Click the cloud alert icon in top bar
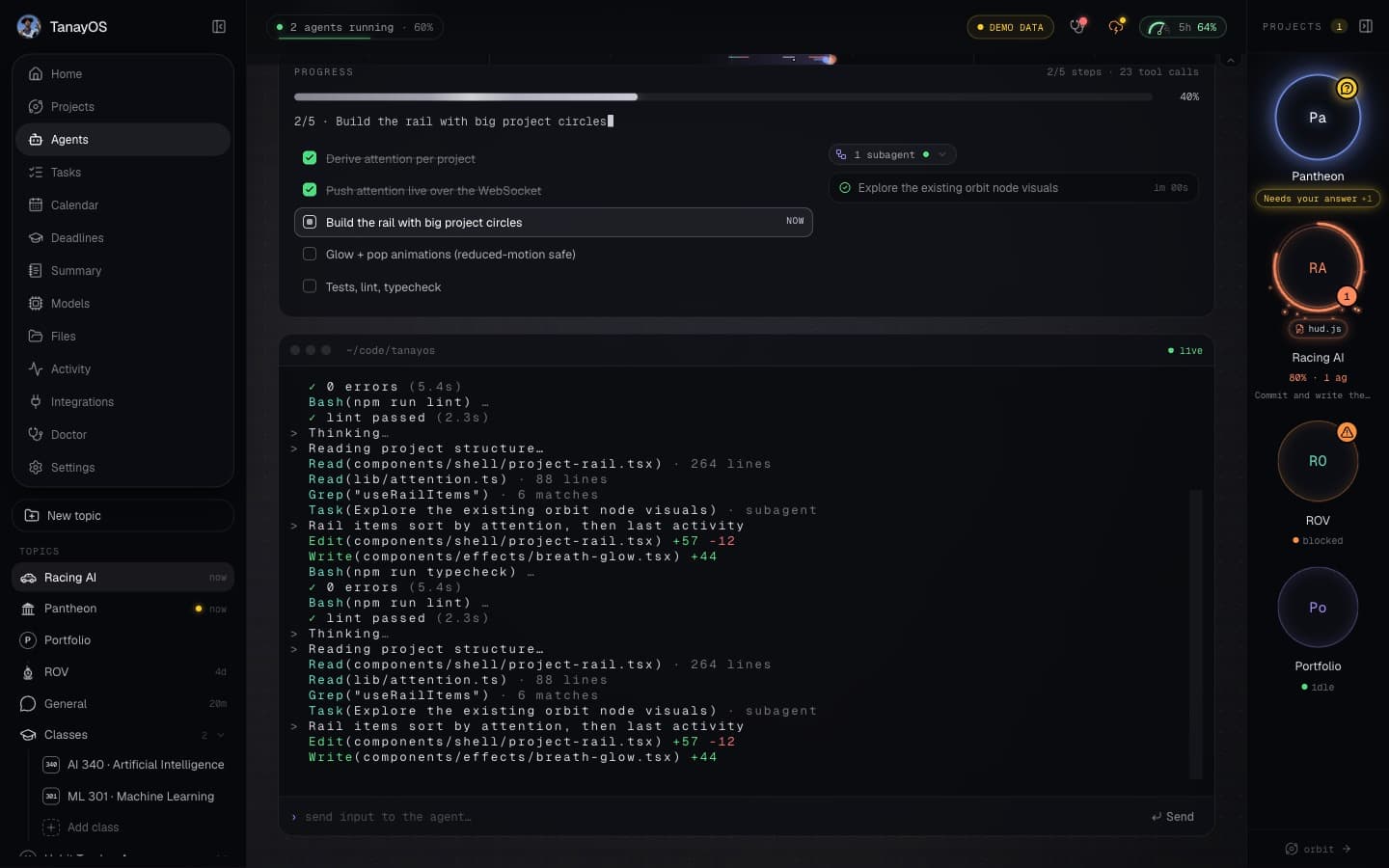 click(x=1116, y=27)
